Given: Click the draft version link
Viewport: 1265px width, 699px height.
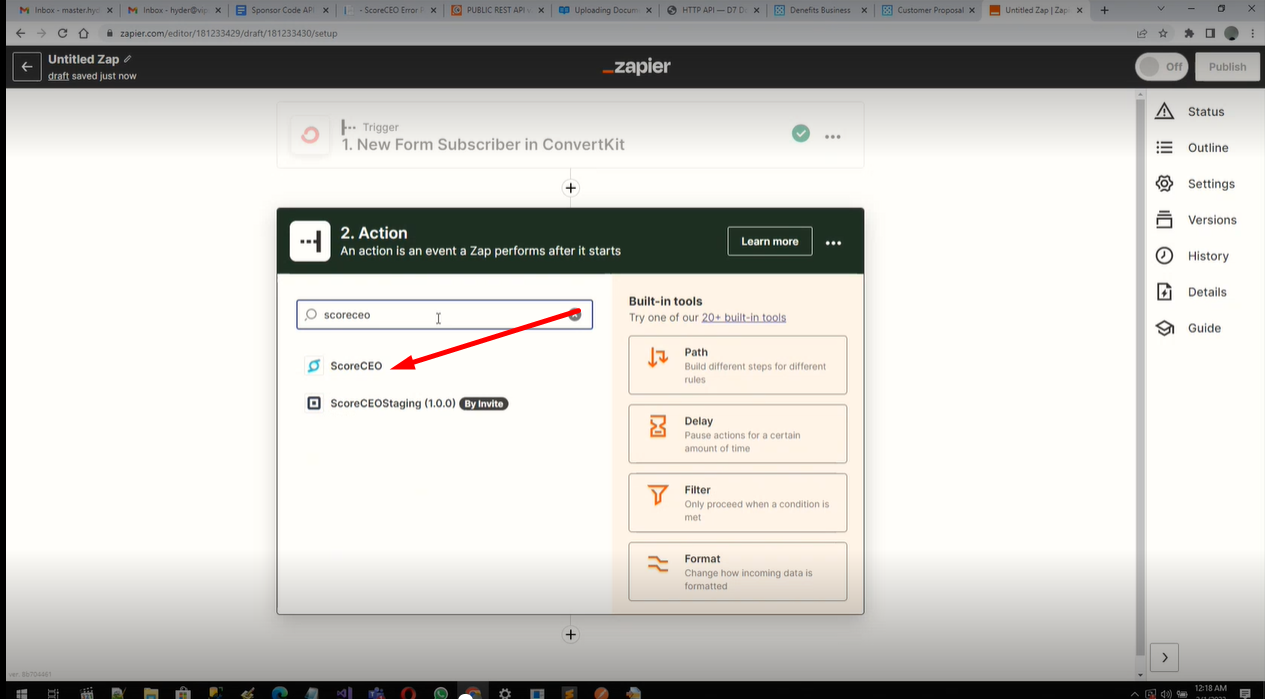Looking at the screenshot, I should coord(59,76).
